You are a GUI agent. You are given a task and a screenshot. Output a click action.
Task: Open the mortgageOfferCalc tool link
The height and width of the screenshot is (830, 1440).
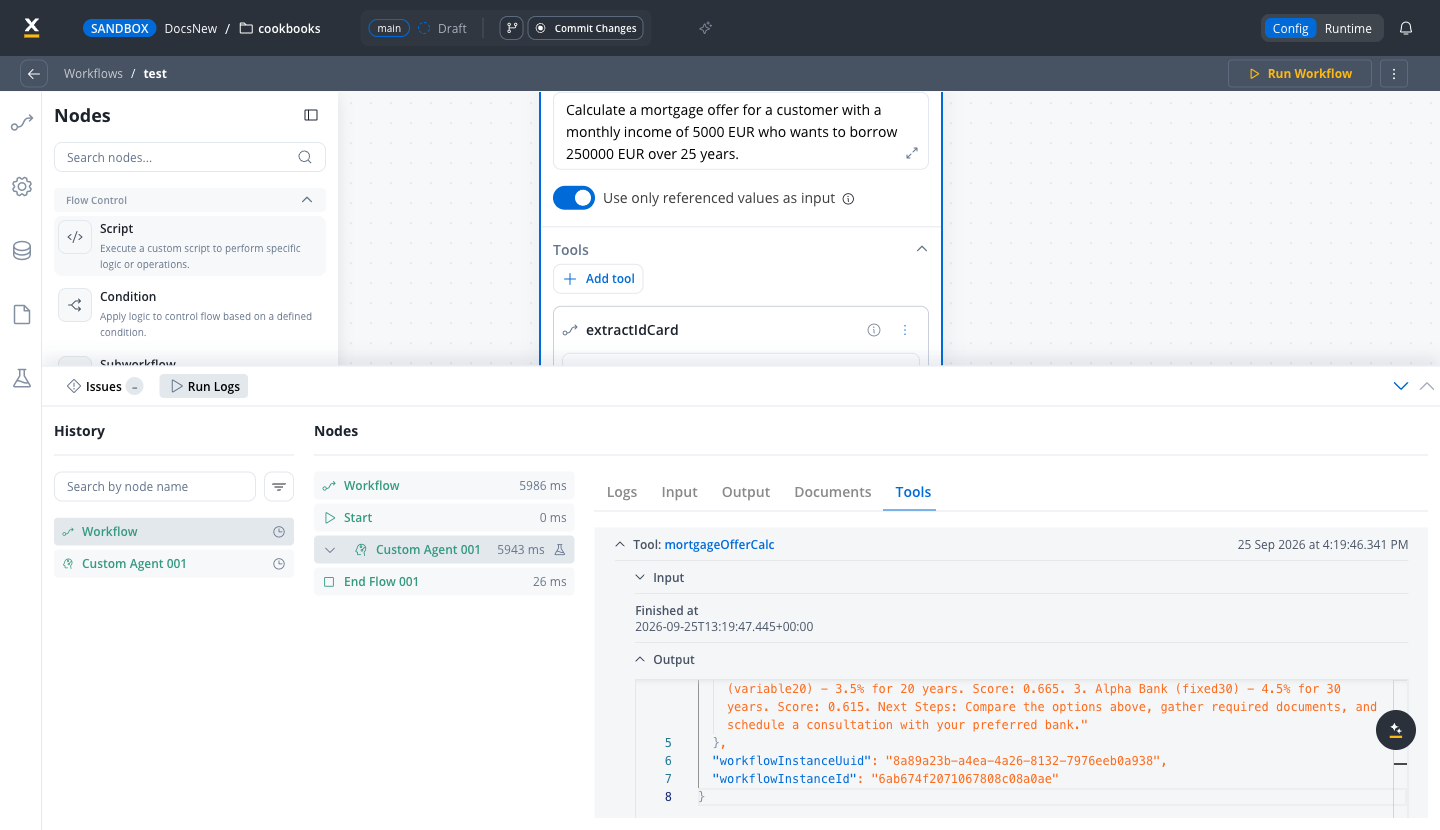pos(719,545)
